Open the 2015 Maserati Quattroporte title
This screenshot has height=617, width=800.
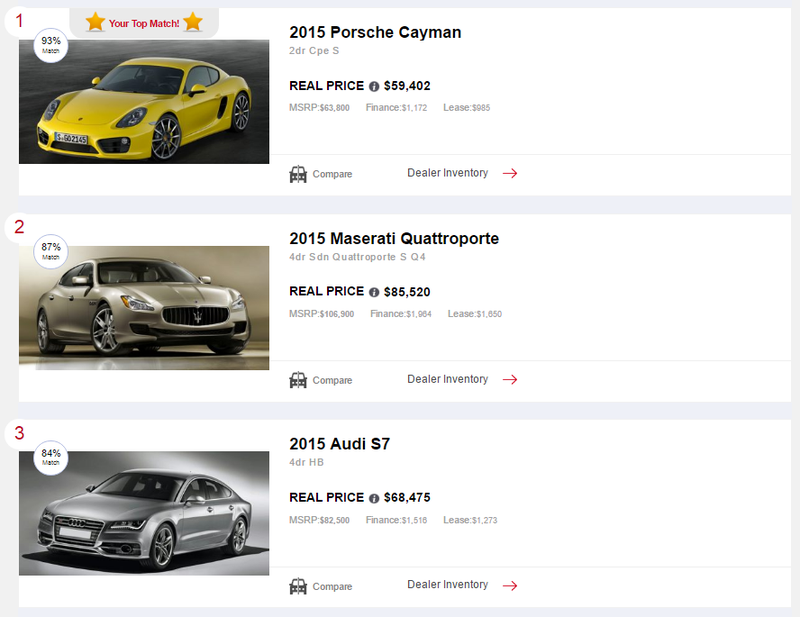(394, 238)
